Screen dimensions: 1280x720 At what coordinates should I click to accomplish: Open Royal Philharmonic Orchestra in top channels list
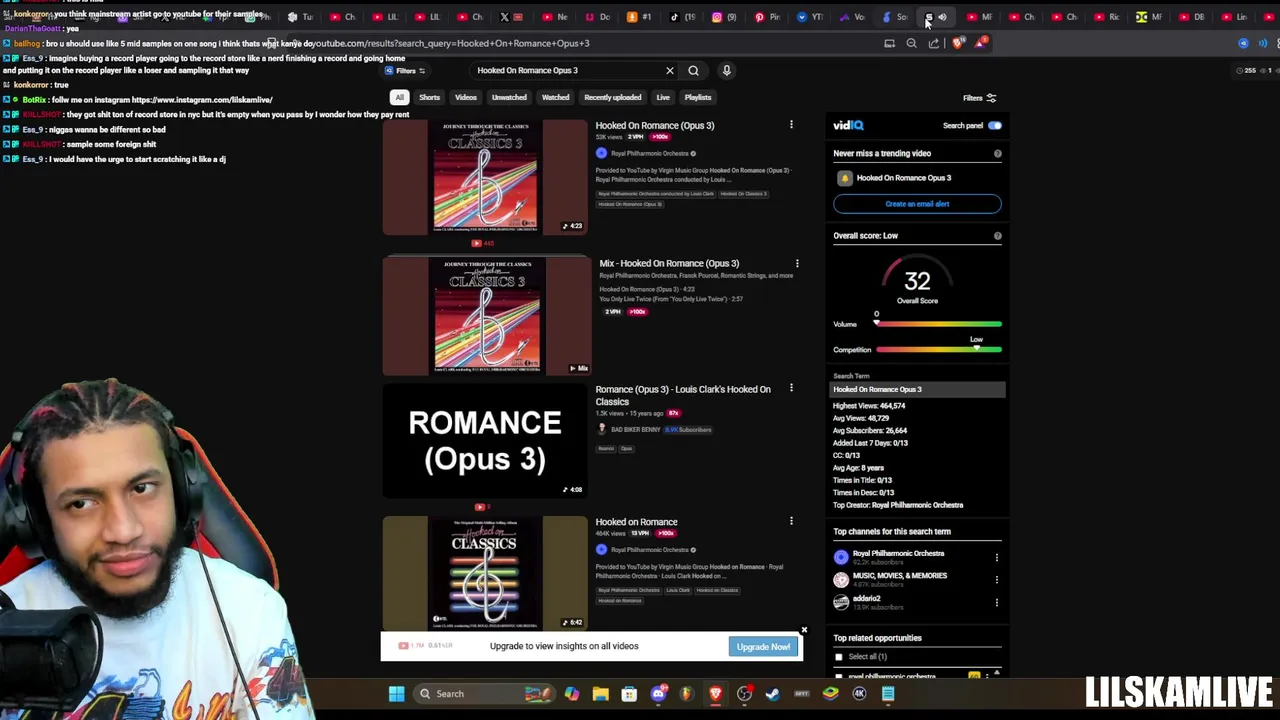(898, 553)
